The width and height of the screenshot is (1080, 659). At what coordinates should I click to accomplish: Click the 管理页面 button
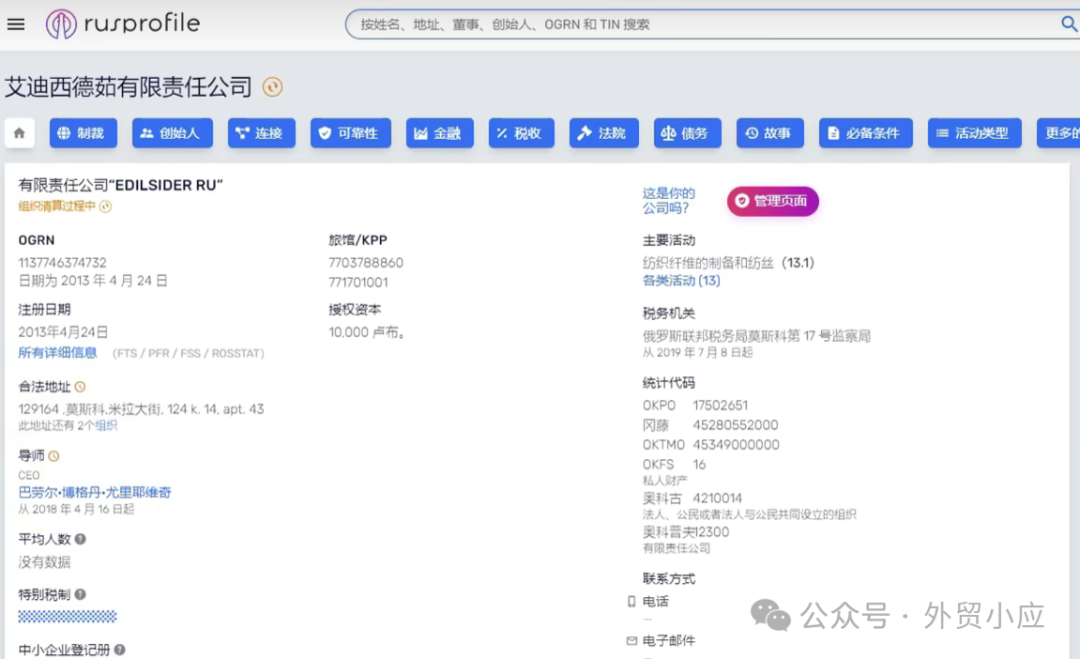(x=773, y=201)
